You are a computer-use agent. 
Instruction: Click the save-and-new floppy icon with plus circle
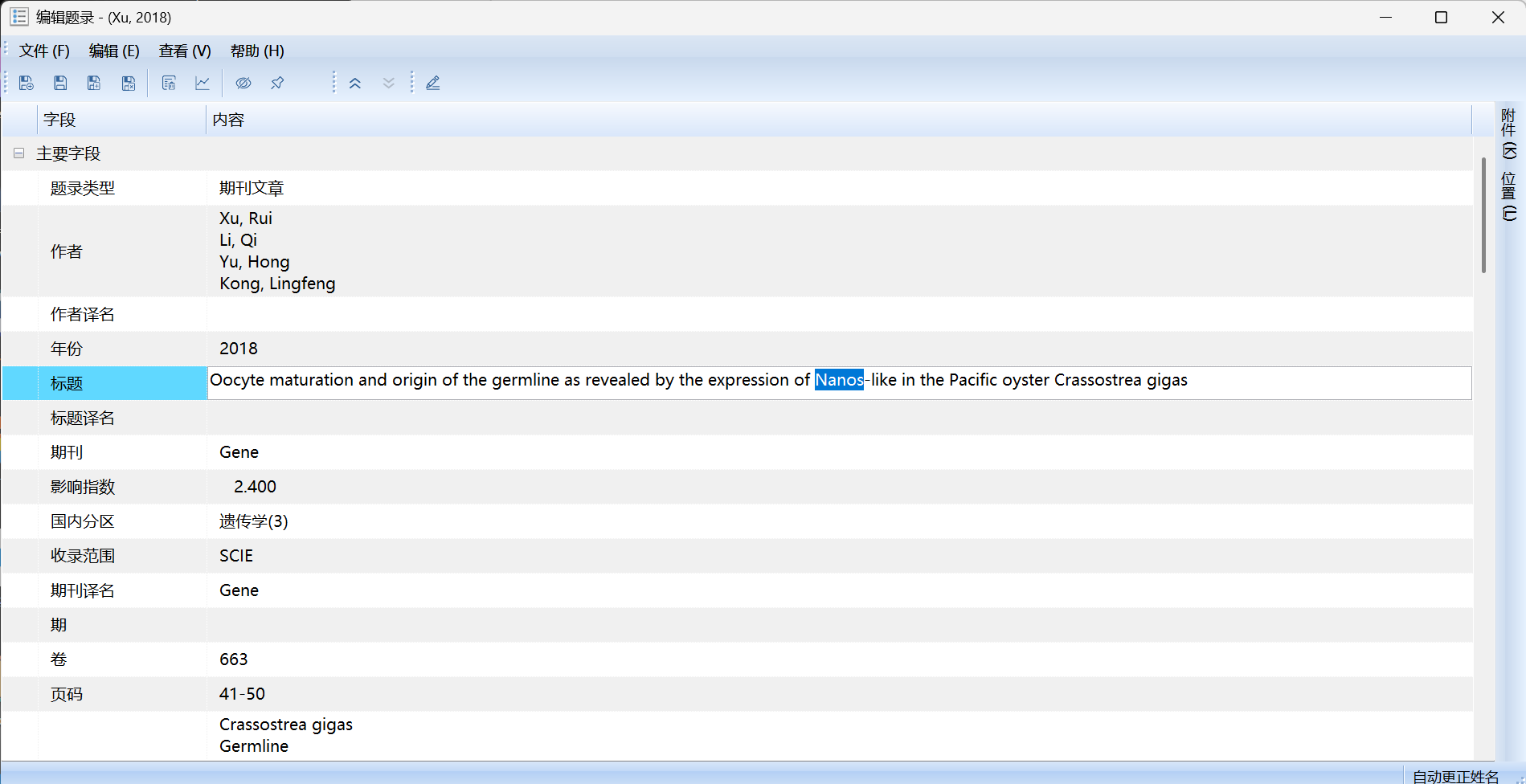point(27,83)
